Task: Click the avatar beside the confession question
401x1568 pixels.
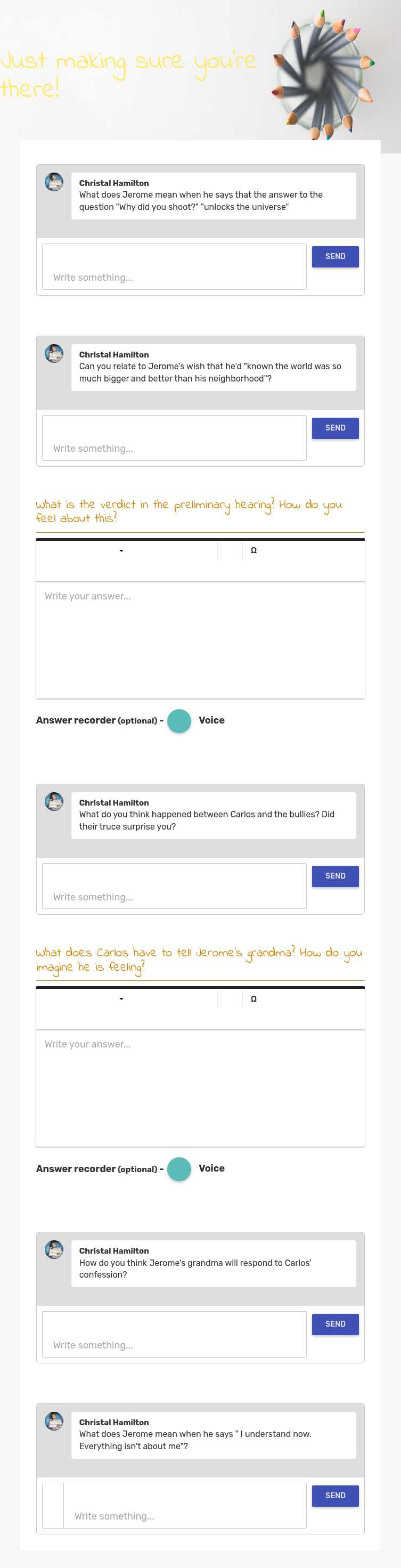Action: pos(54,1249)
